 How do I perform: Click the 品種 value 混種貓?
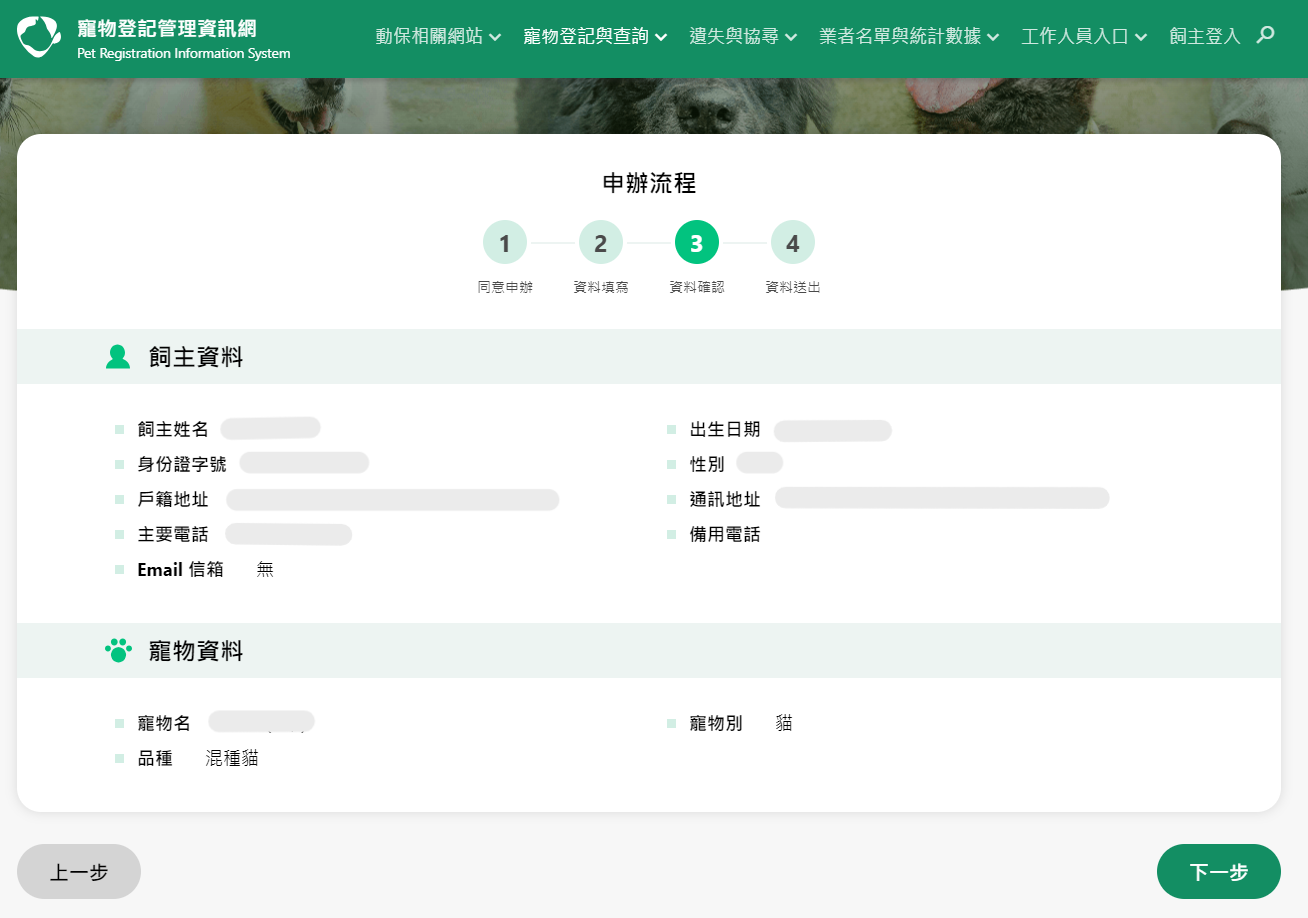(x=231, y=758)
